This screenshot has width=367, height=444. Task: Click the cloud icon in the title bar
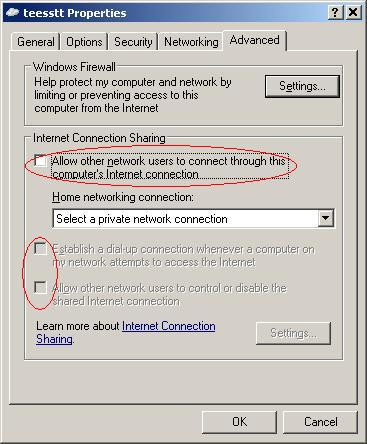(12, 12)
